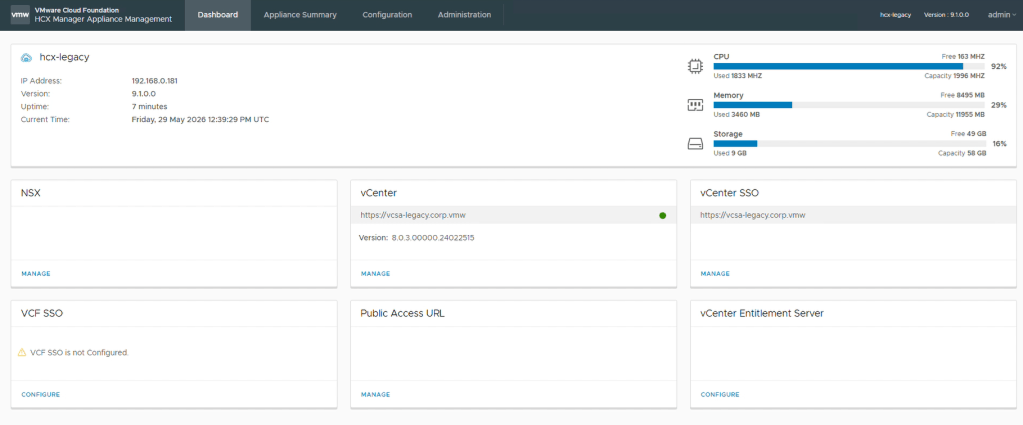Click the CPU 92% percentage
This screenshot has height=425, width=1023.
pyautogui.click(x=999, y=67)
